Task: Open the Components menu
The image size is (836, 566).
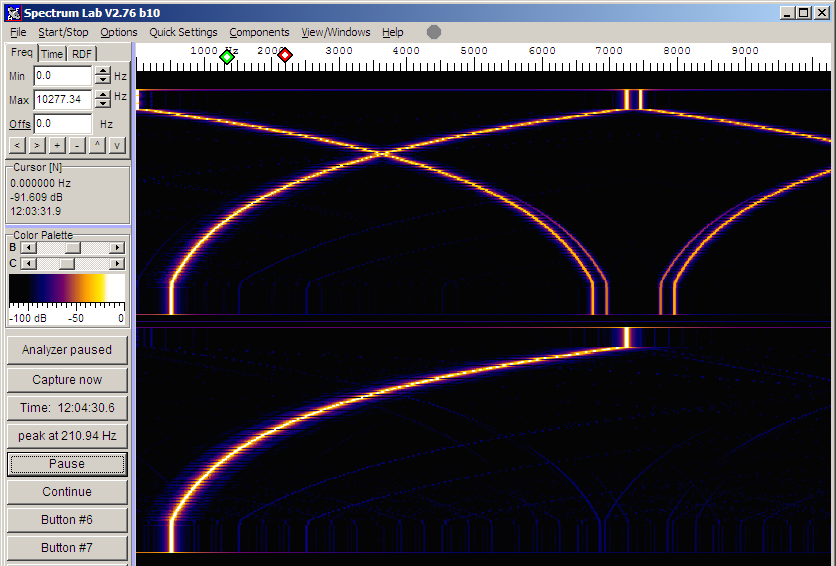Action: tap(259, 32)
